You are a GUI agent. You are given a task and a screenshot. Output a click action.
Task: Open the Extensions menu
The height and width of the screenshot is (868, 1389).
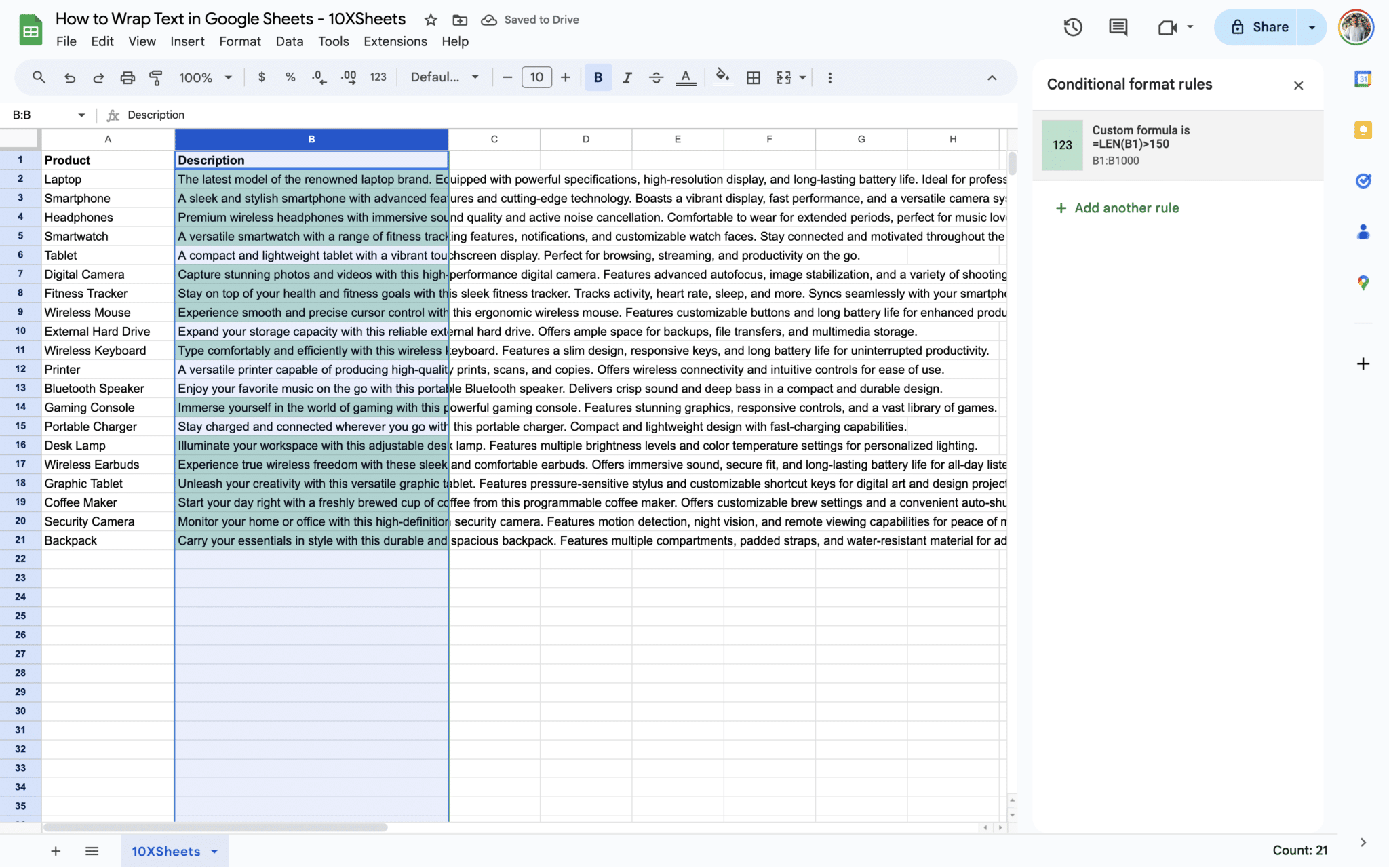click(x=395, y=41)
